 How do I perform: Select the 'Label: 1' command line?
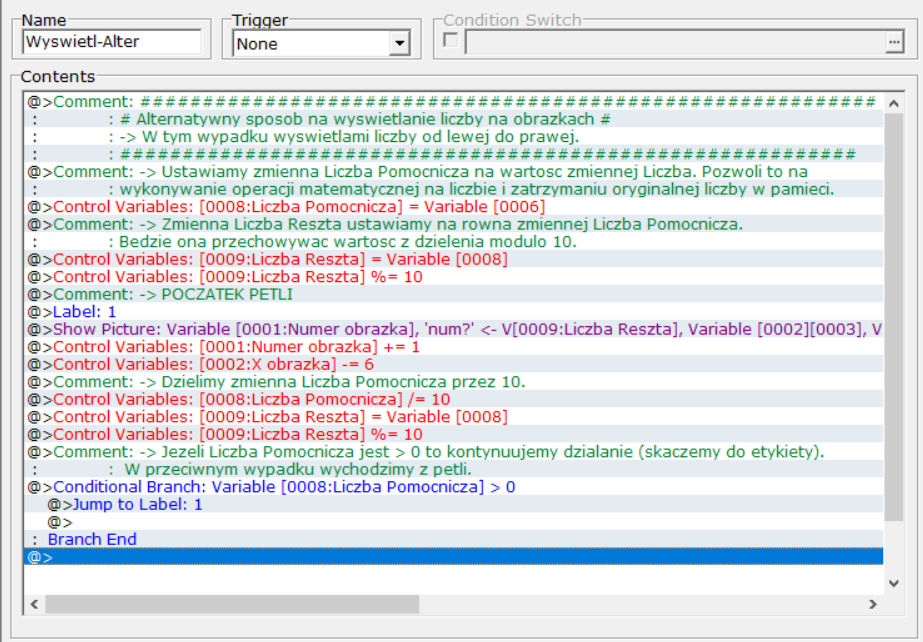[453, 312]
